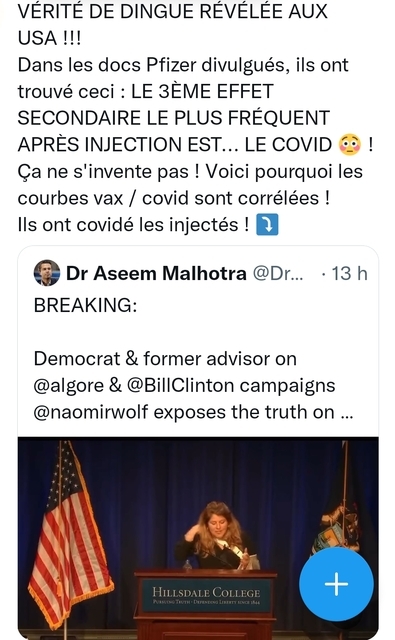Click the truncated @Dr... handle

click(x=278, y=273)
